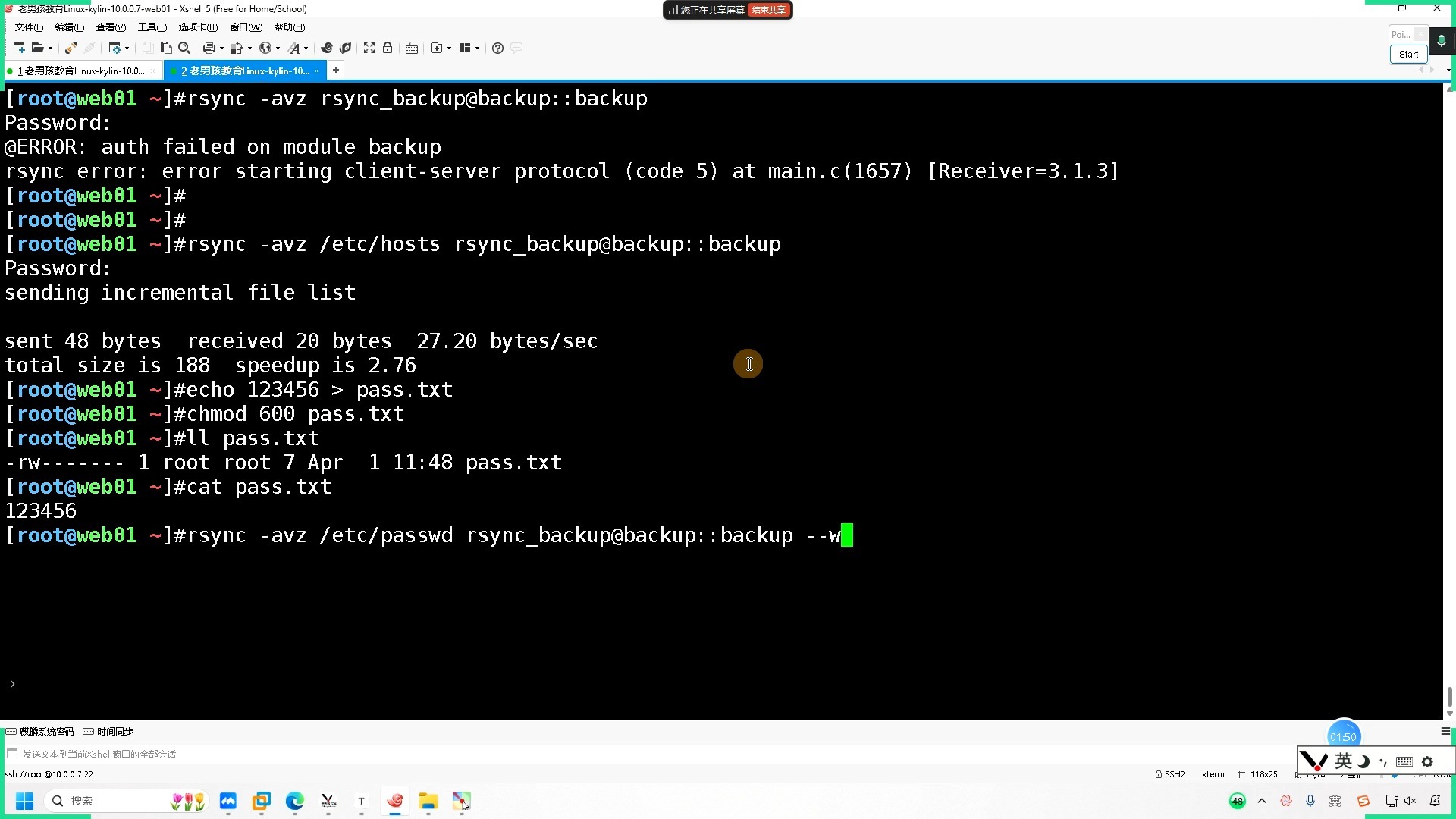The height and width of the screenshot is (819, 1456).
Task: Select the active tab 2 老男孩教育Linux-kylin
Action: click(244, 71)
